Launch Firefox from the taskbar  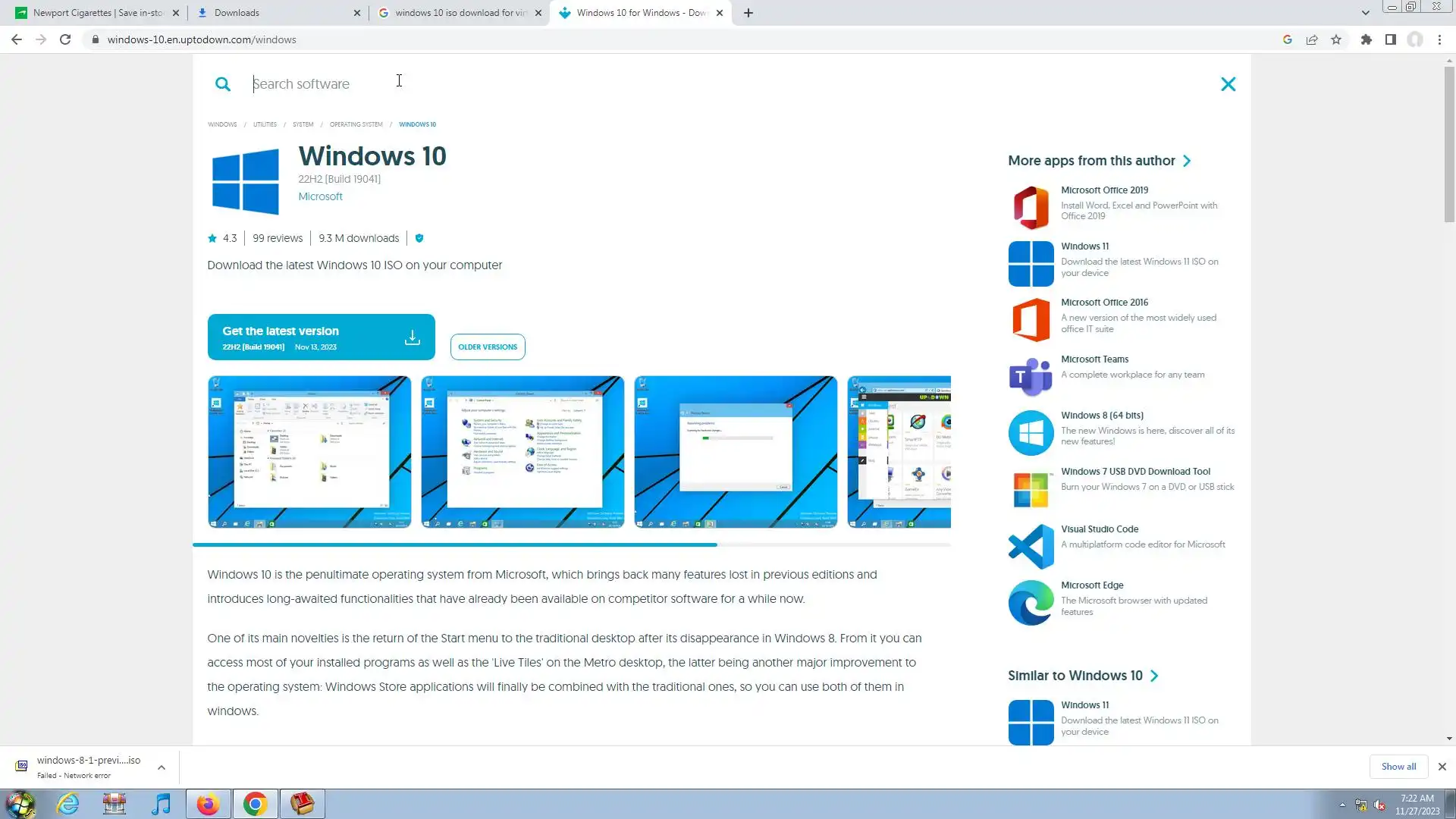208,804
